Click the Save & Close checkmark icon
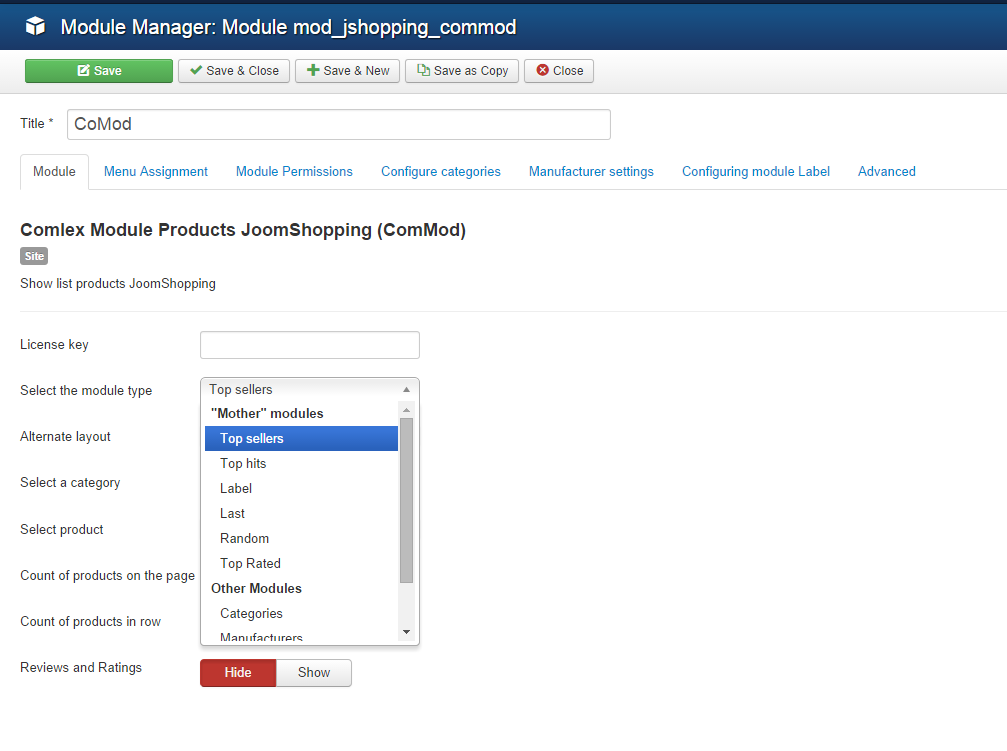This screenshot has width=1007, height=751. point(196,71)
